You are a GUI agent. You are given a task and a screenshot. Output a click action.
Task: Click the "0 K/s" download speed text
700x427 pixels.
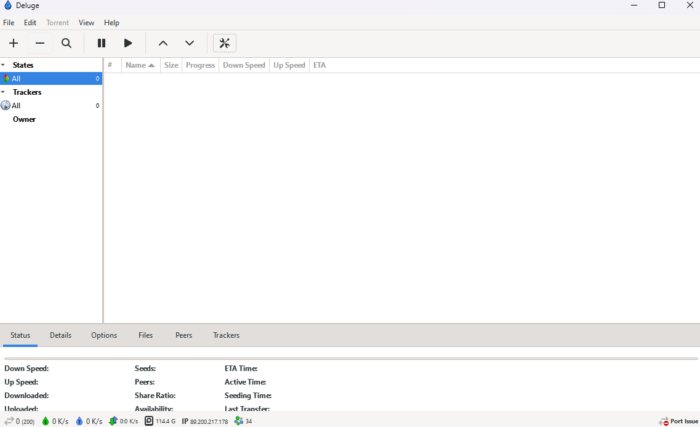[60, 421]
